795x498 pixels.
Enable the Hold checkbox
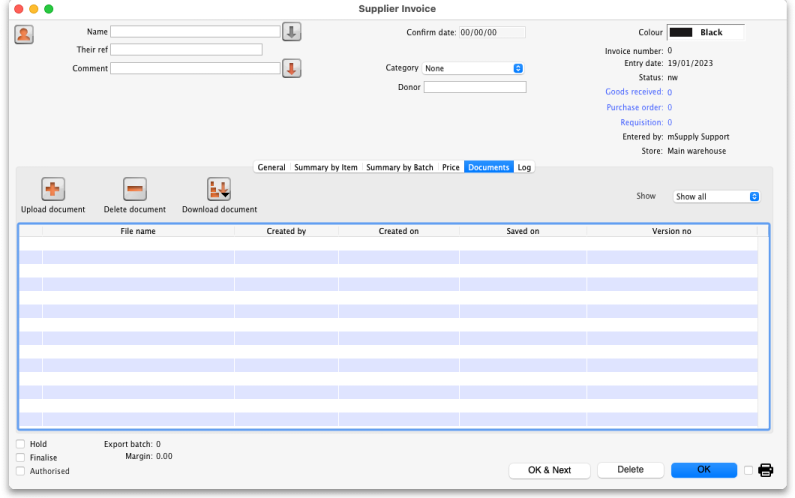(21, 444)
